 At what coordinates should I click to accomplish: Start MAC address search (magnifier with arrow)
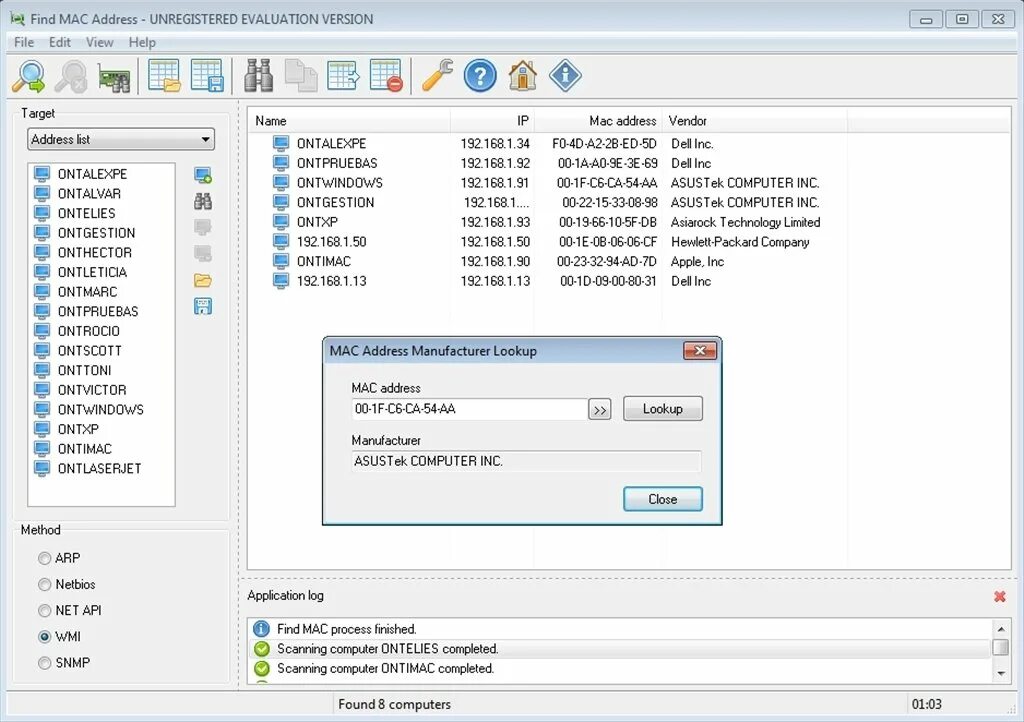tap(28, 76)
